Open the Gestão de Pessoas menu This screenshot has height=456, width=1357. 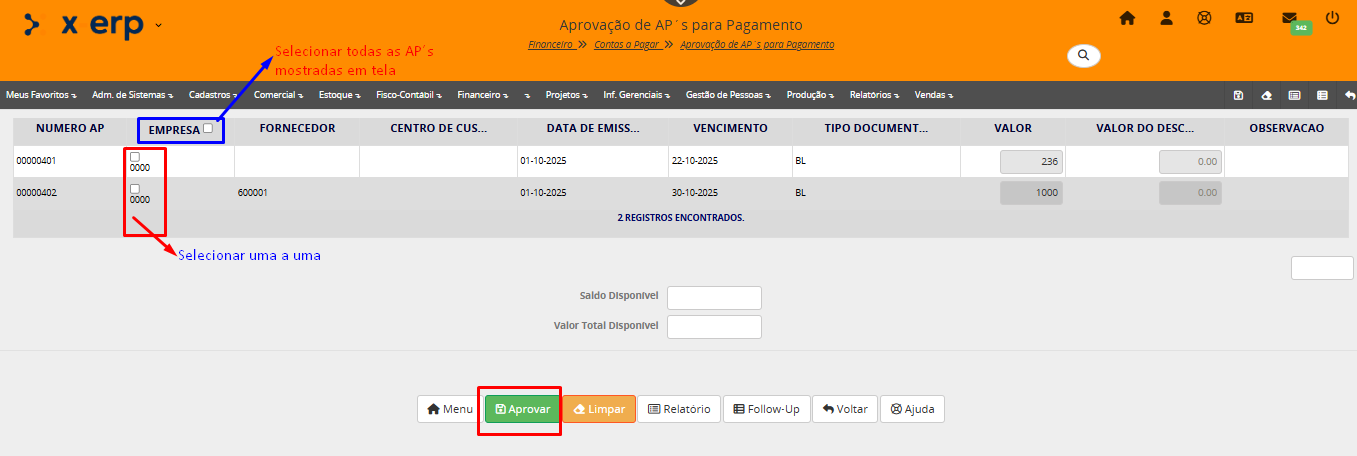(x=728, y=95)
